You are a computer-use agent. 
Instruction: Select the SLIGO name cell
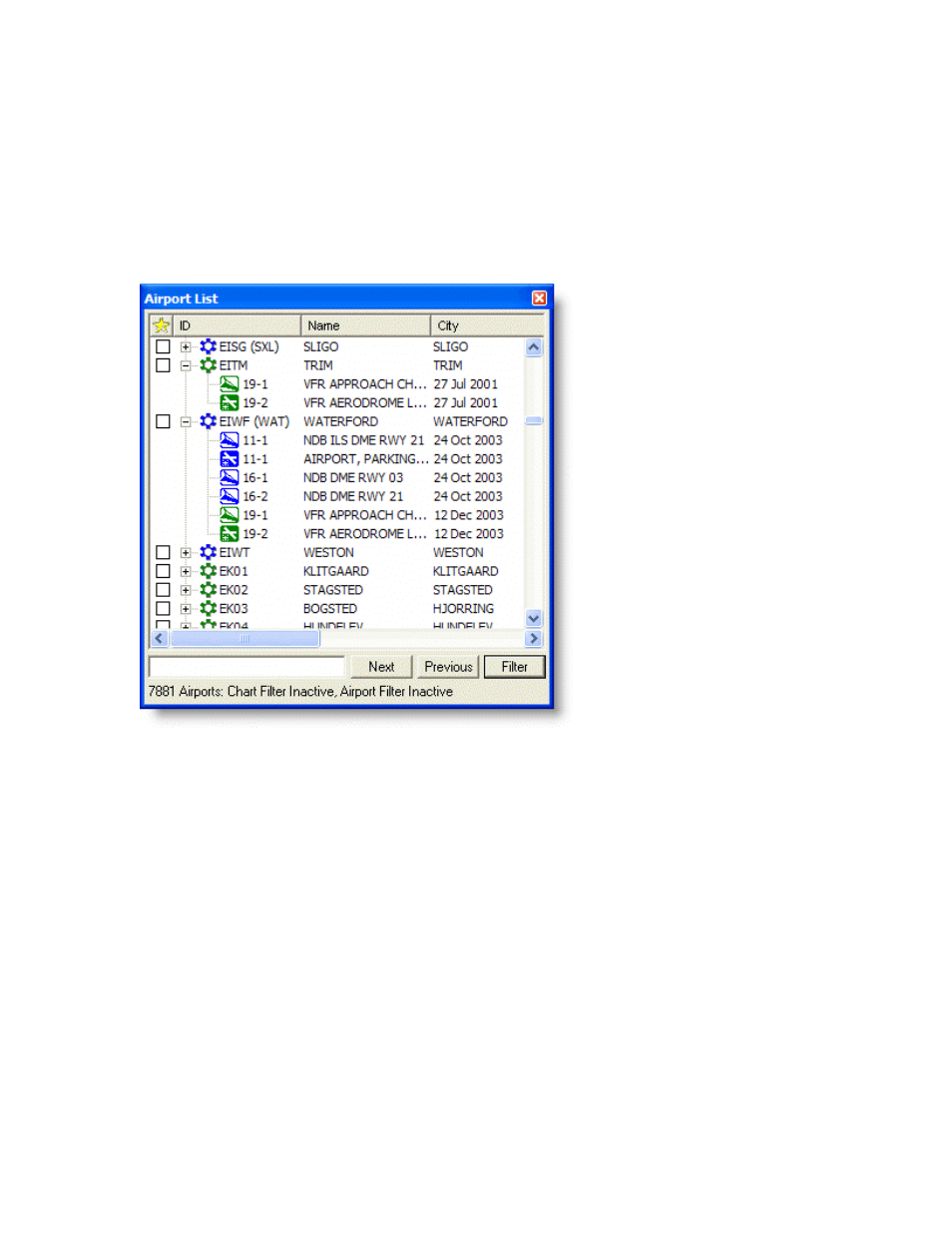coord(321,346)
